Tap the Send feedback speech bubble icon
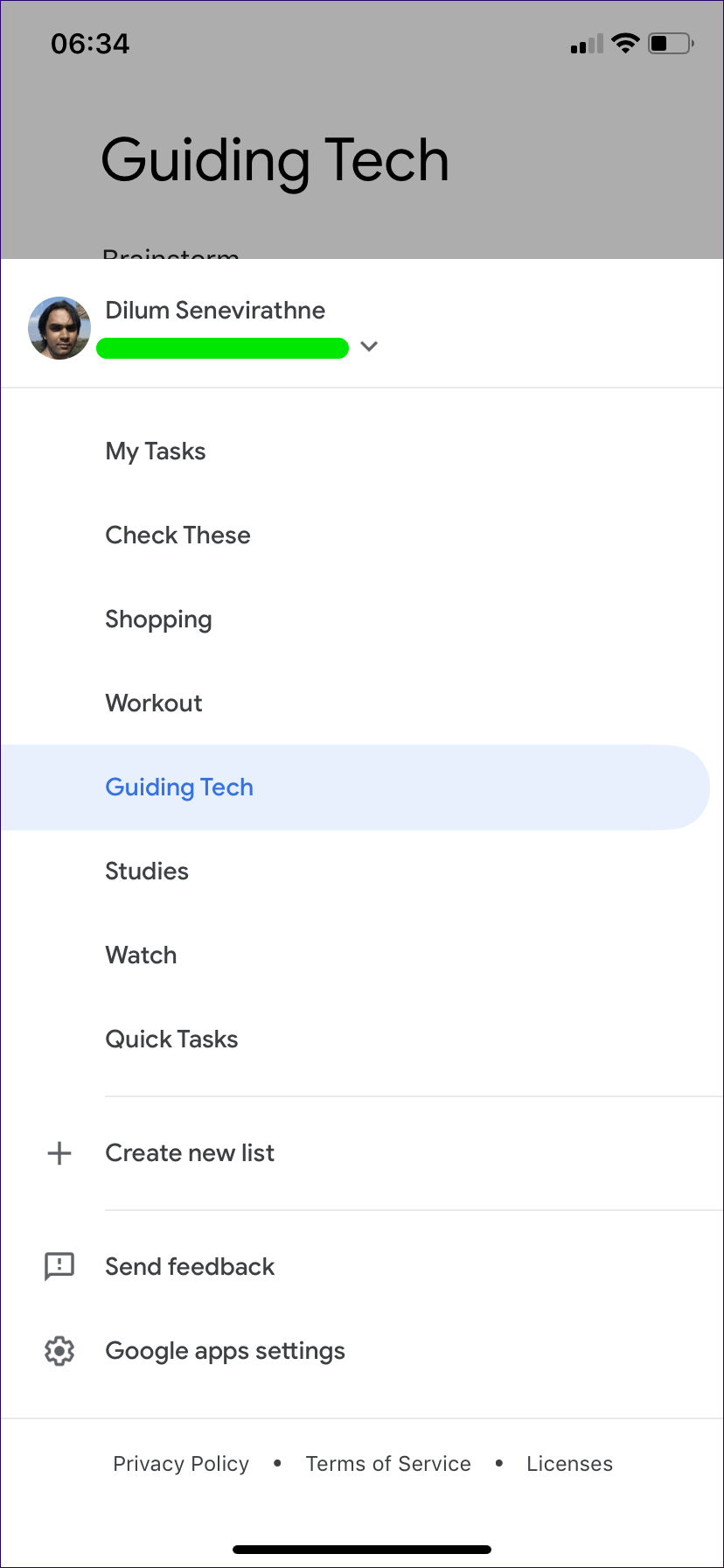The height and width of the screenshot is (1568, 724). (x=59, y=1266)
